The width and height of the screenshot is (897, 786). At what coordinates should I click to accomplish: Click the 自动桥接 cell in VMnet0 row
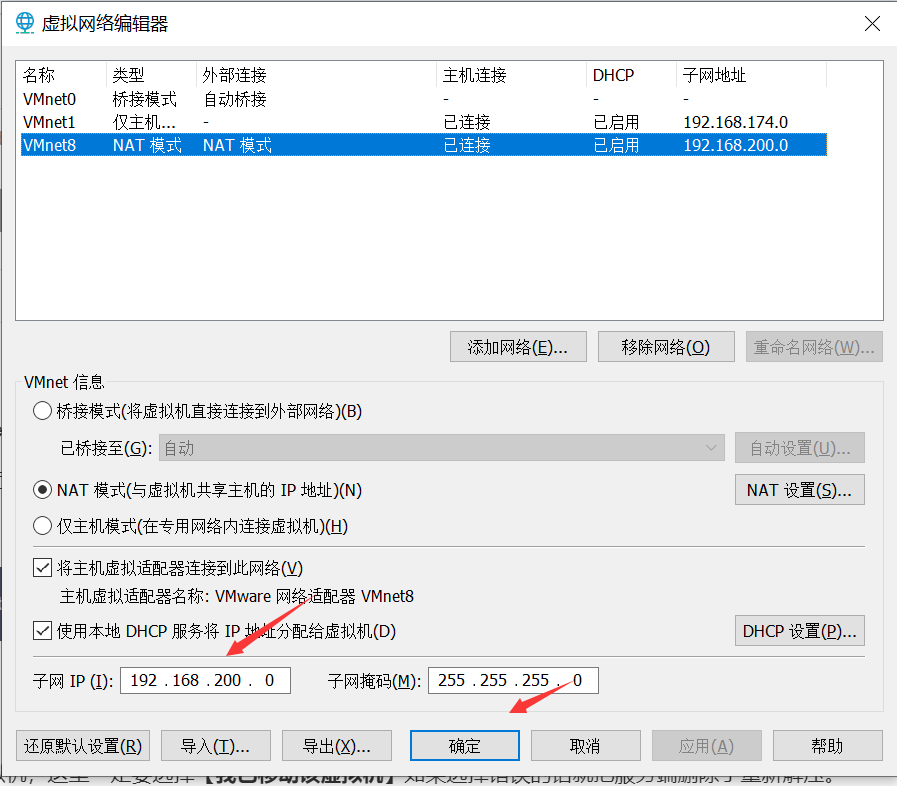[235, 99]
